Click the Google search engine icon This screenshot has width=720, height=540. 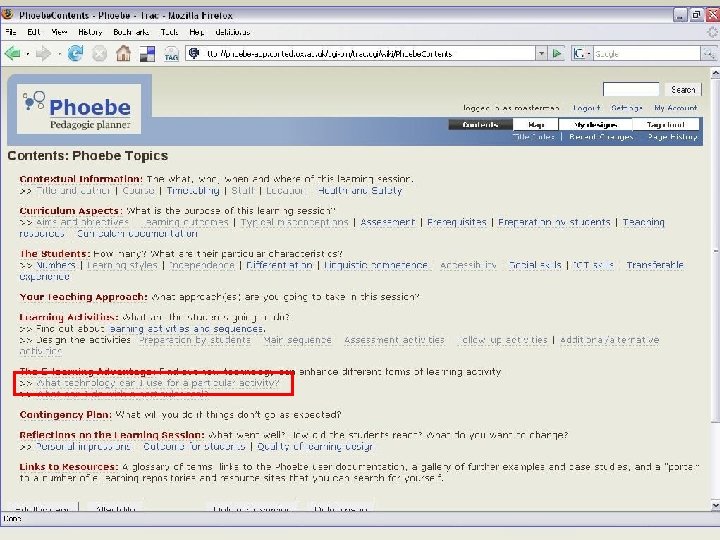[x=579, y=54]
